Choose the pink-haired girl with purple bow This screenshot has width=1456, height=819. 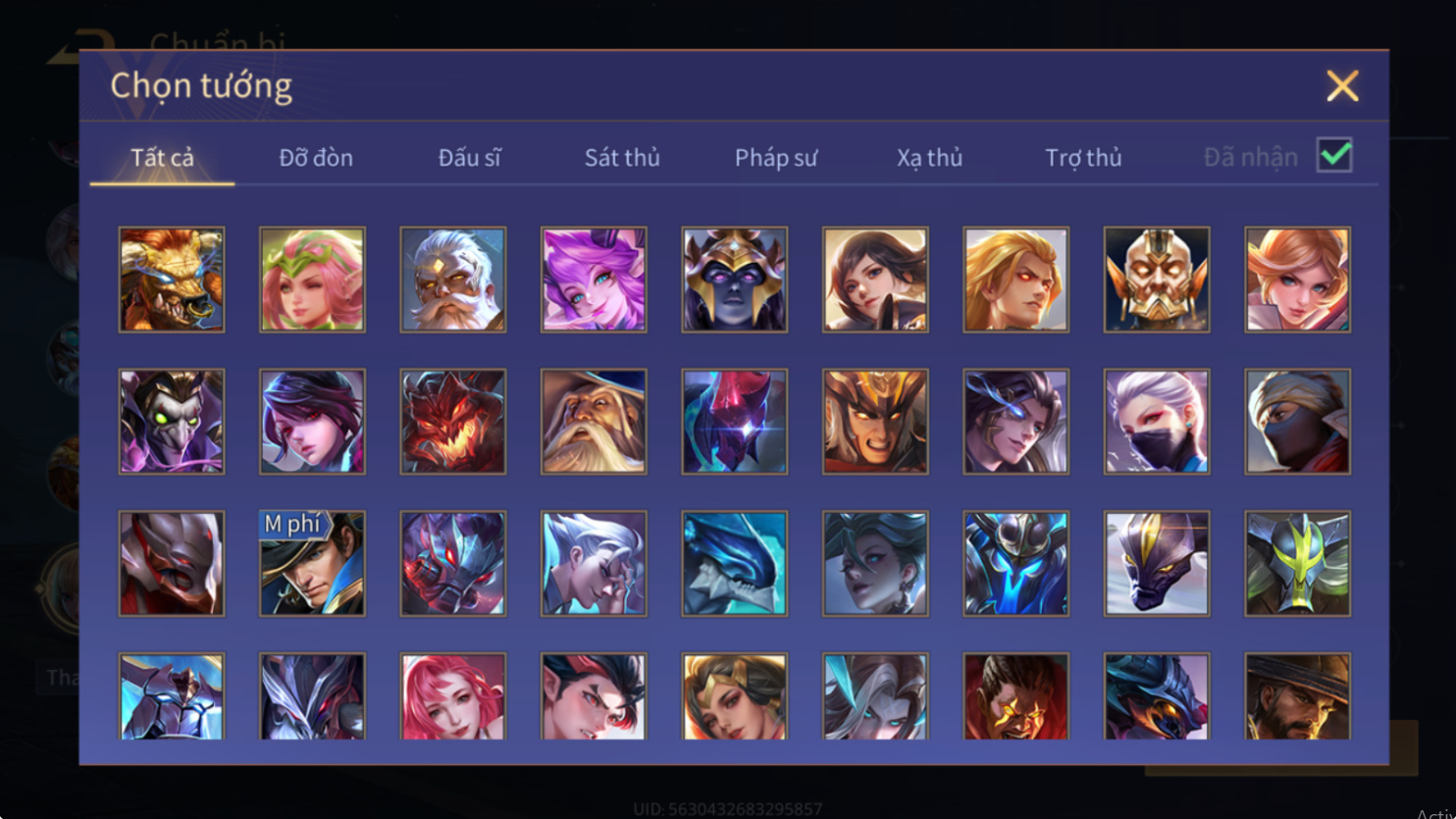pyautogui.click(x=594, y=280)
